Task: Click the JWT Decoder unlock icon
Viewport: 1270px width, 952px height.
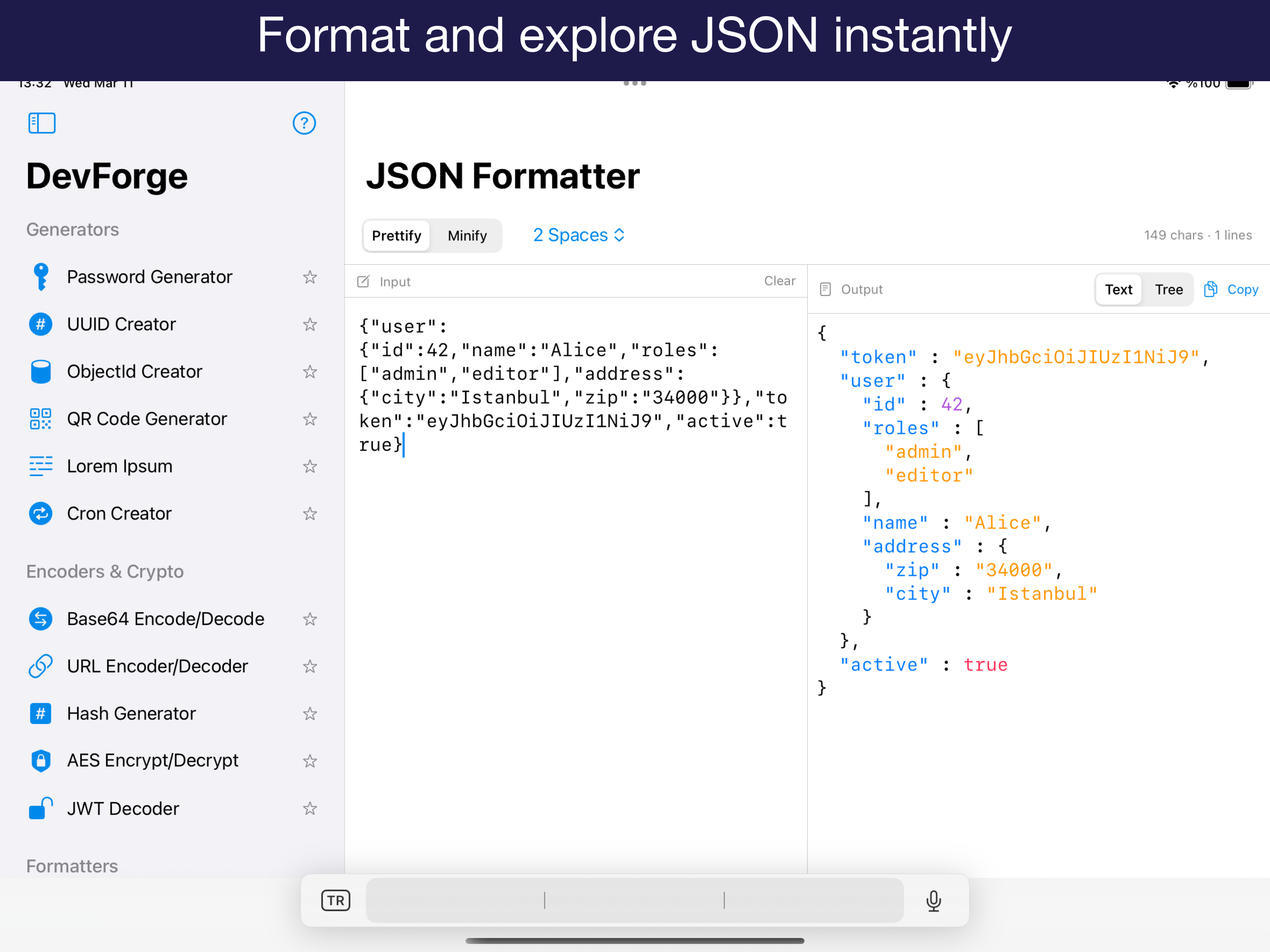Action: [41, 808]
